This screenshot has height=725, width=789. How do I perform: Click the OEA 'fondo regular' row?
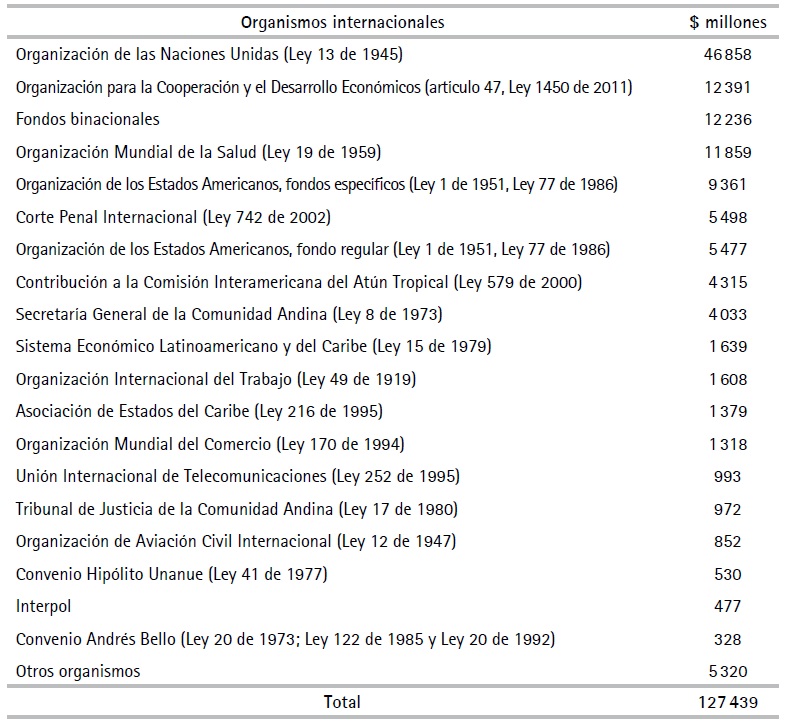pyautogui.click(x=312, y=249)
